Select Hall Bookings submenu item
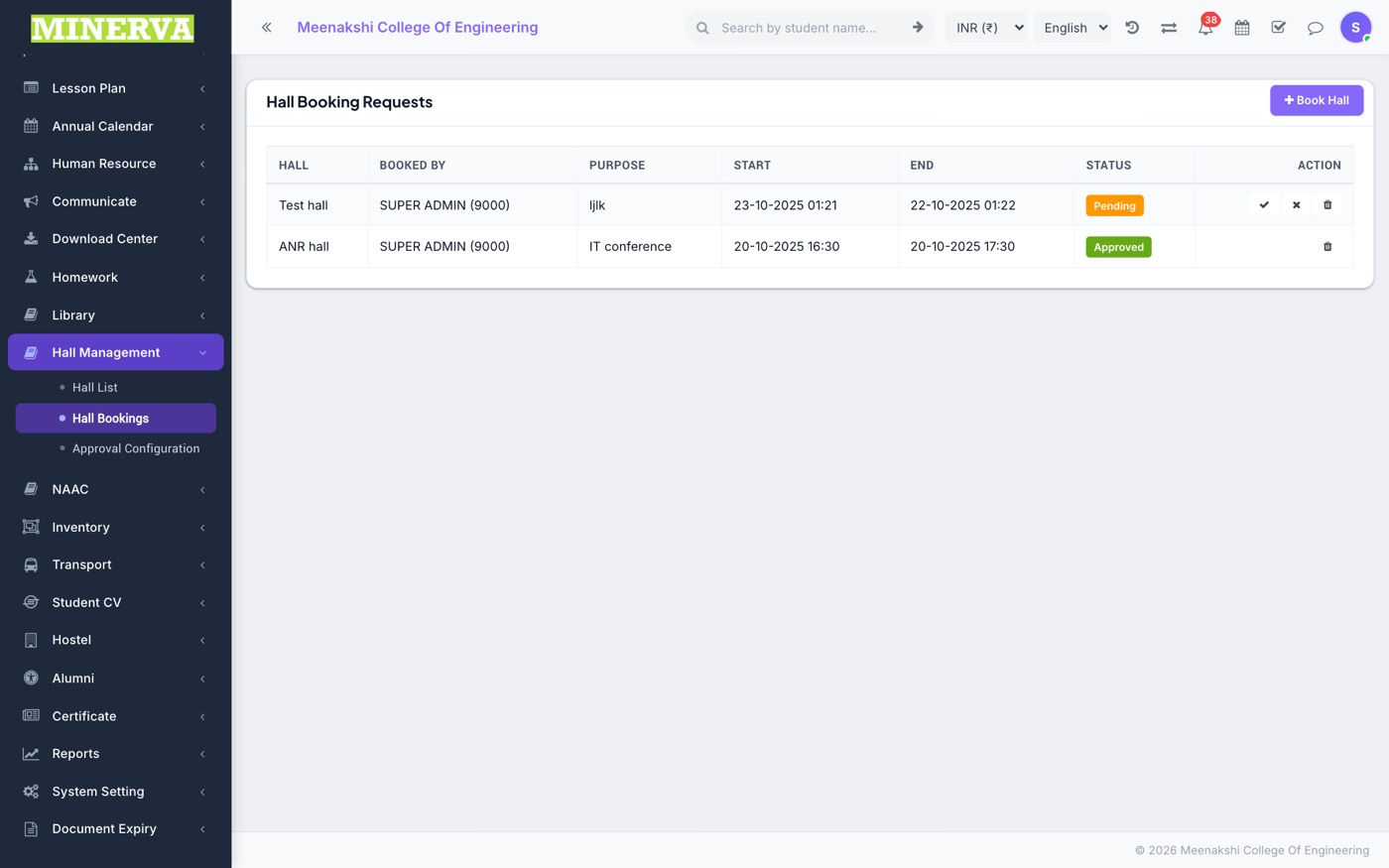The image size is (1389, 868). [x=116, y=419]
